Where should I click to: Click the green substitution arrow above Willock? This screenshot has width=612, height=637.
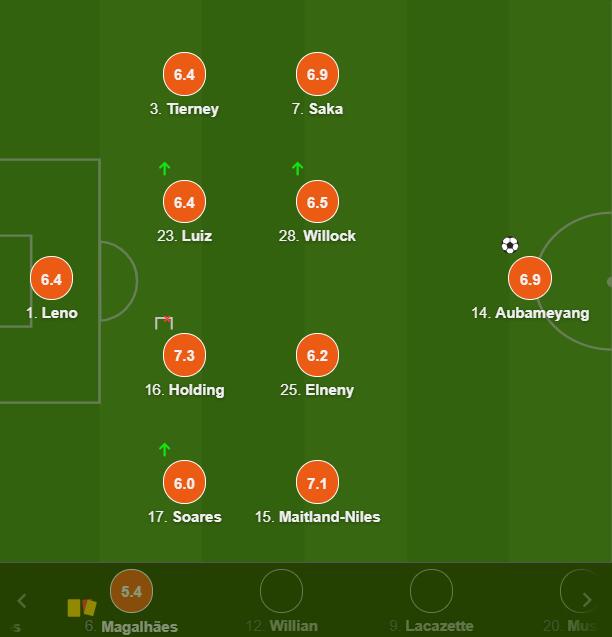click(x=297, y=168)
